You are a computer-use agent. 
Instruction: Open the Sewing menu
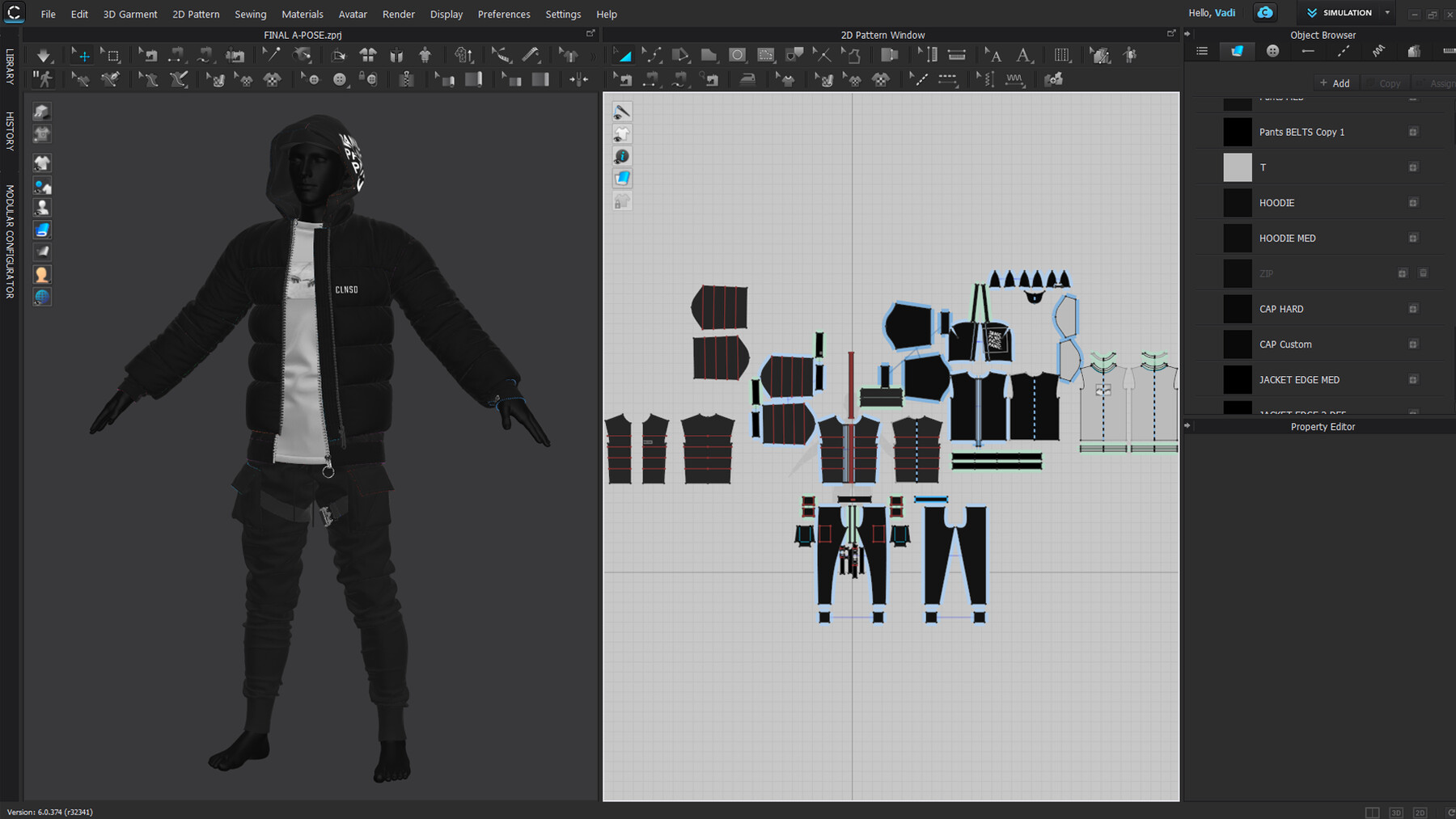[x=250, y=15]
